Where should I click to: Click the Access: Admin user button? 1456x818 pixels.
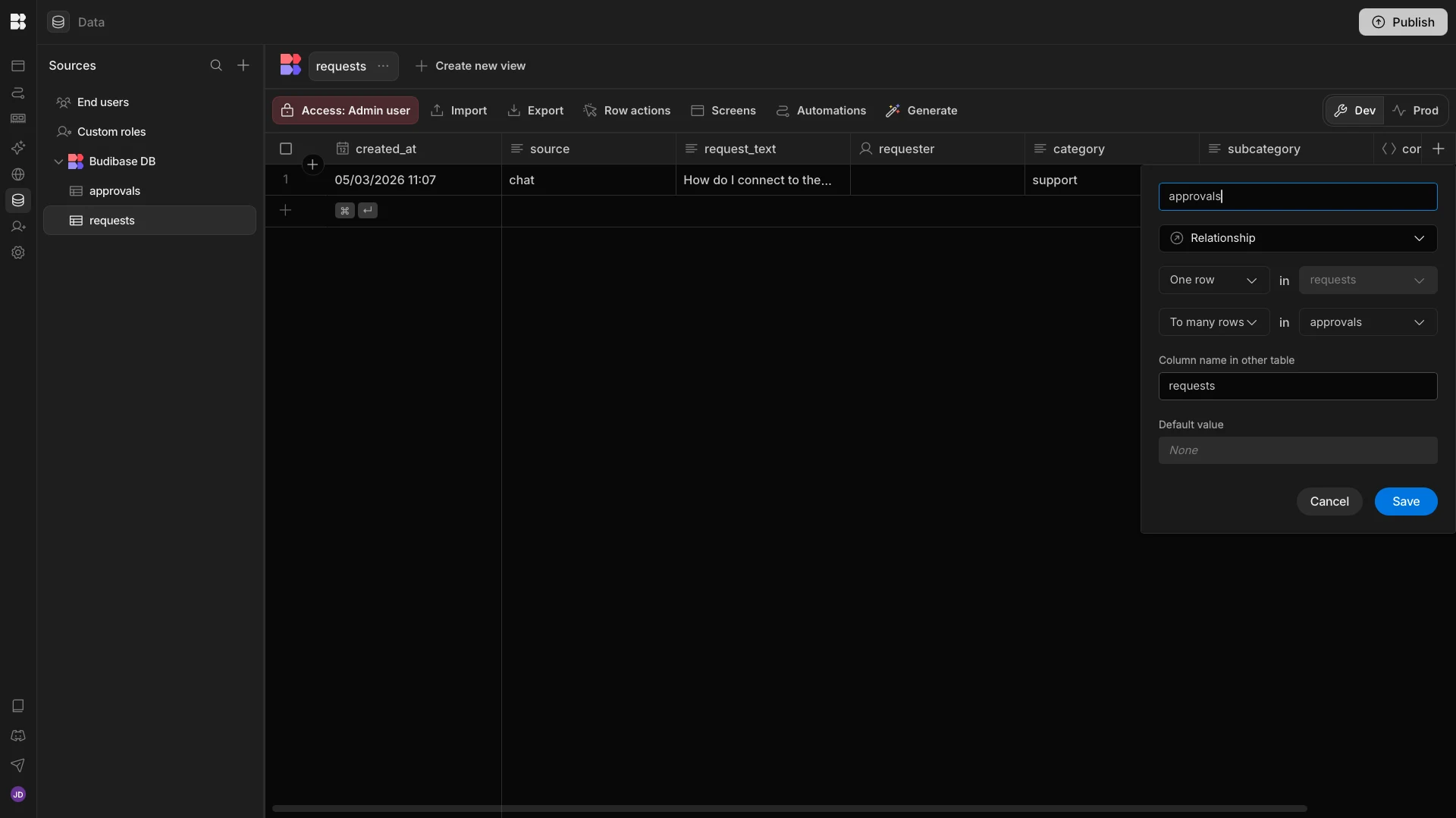point(345,111)
